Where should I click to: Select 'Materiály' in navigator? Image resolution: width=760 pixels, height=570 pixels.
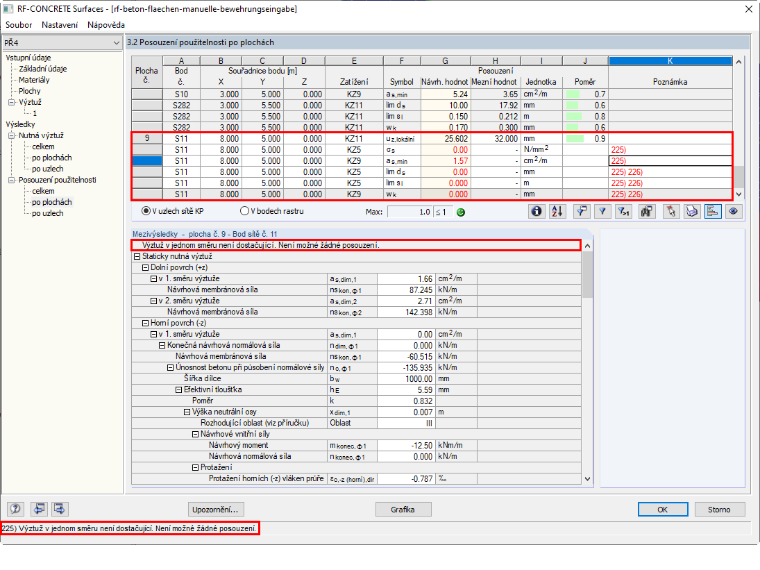34,80
